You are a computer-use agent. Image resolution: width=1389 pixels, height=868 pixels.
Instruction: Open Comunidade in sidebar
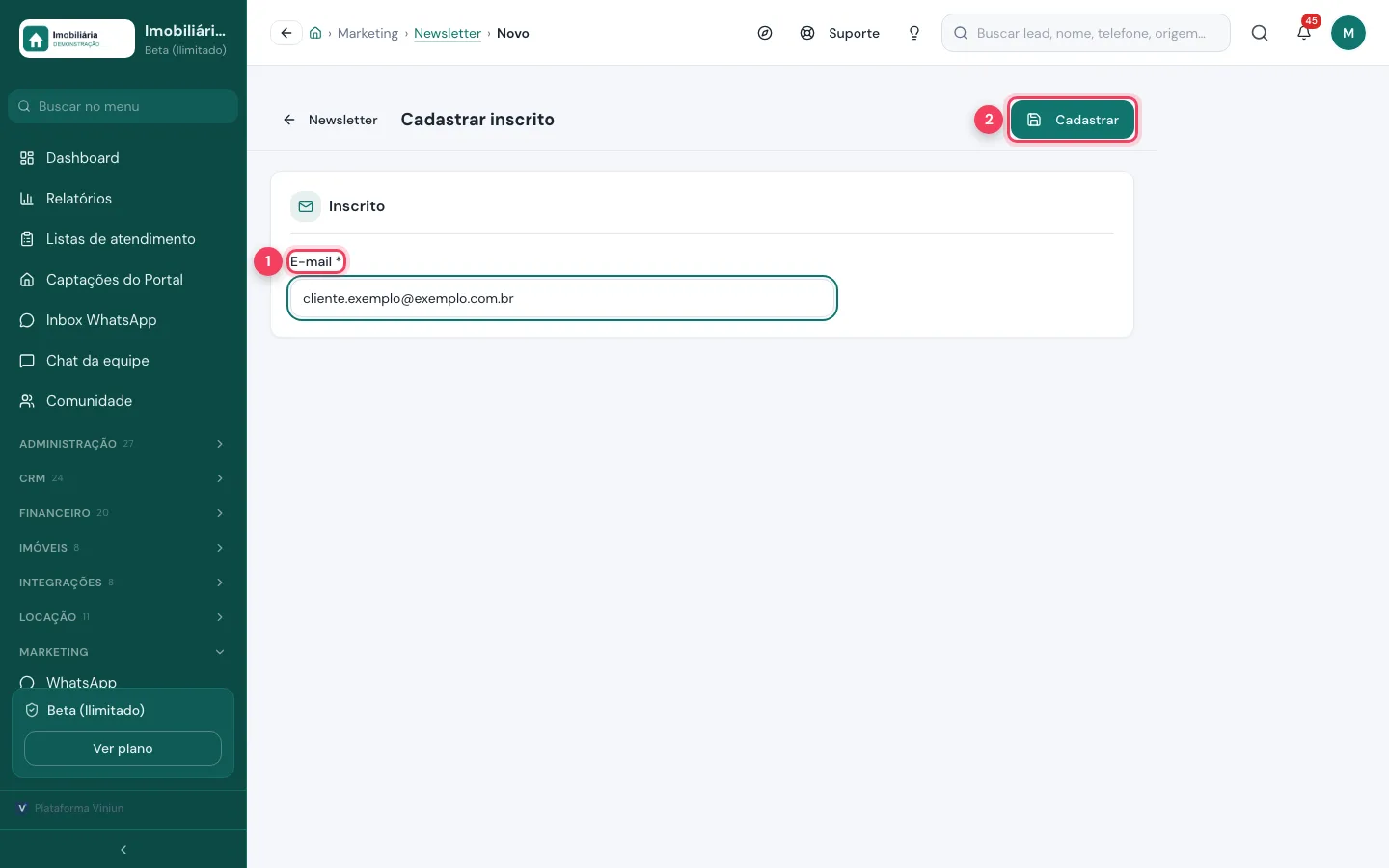tap(123, 401)
